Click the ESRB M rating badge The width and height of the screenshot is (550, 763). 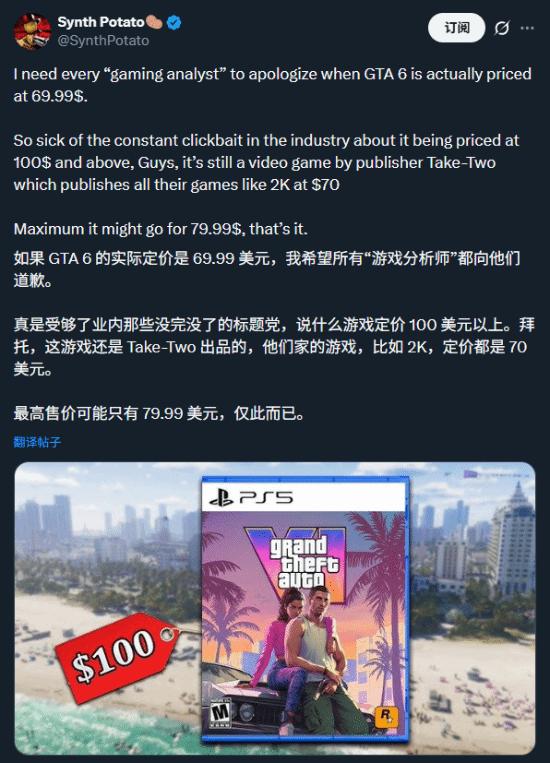(220, 713)
